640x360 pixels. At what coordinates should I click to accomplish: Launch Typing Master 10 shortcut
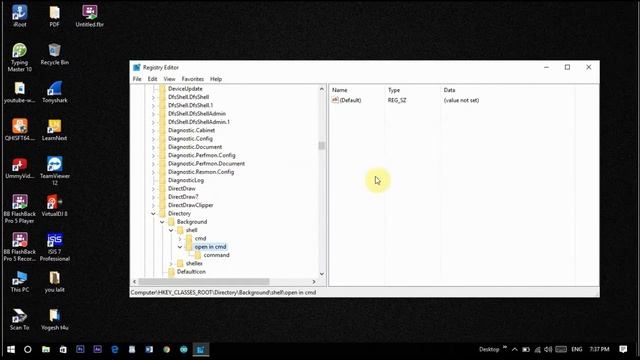20,57
